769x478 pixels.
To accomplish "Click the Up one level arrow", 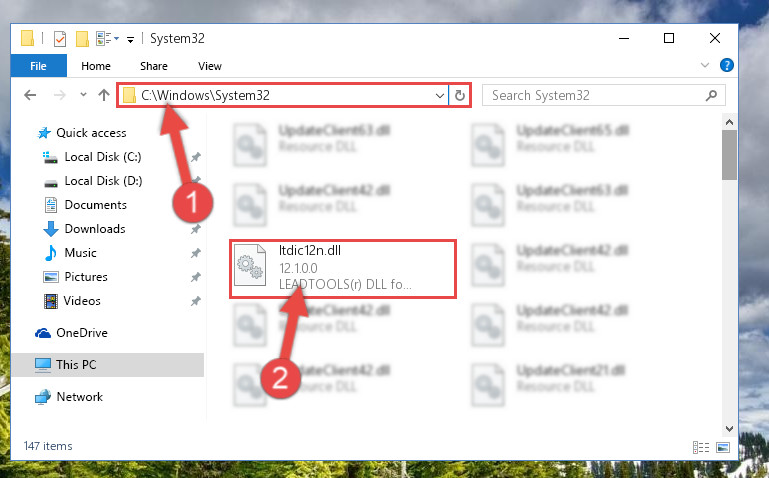I will point(103,95).
